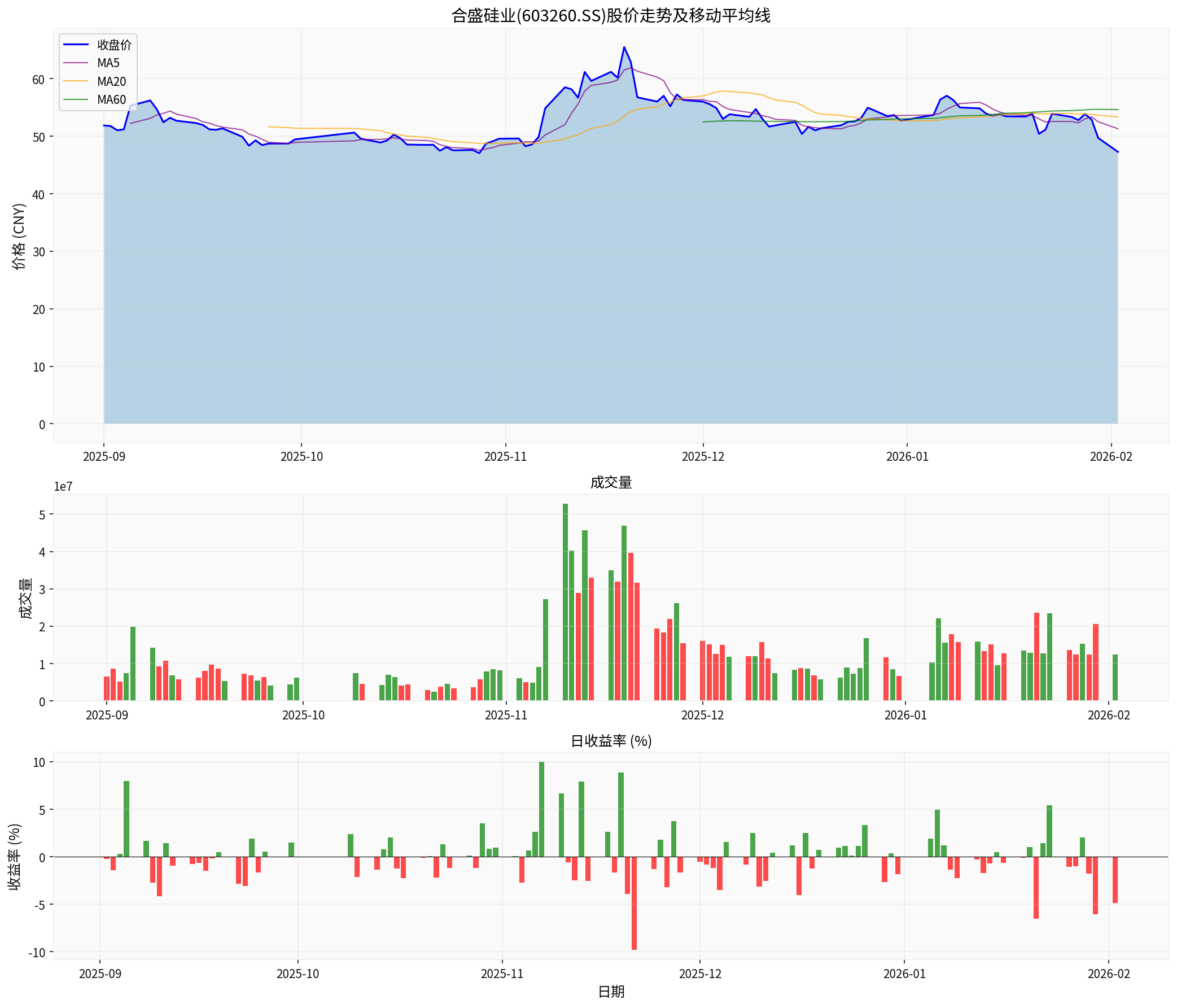
Task: Click the tallest green daily return bar
Action: (541, 809)
